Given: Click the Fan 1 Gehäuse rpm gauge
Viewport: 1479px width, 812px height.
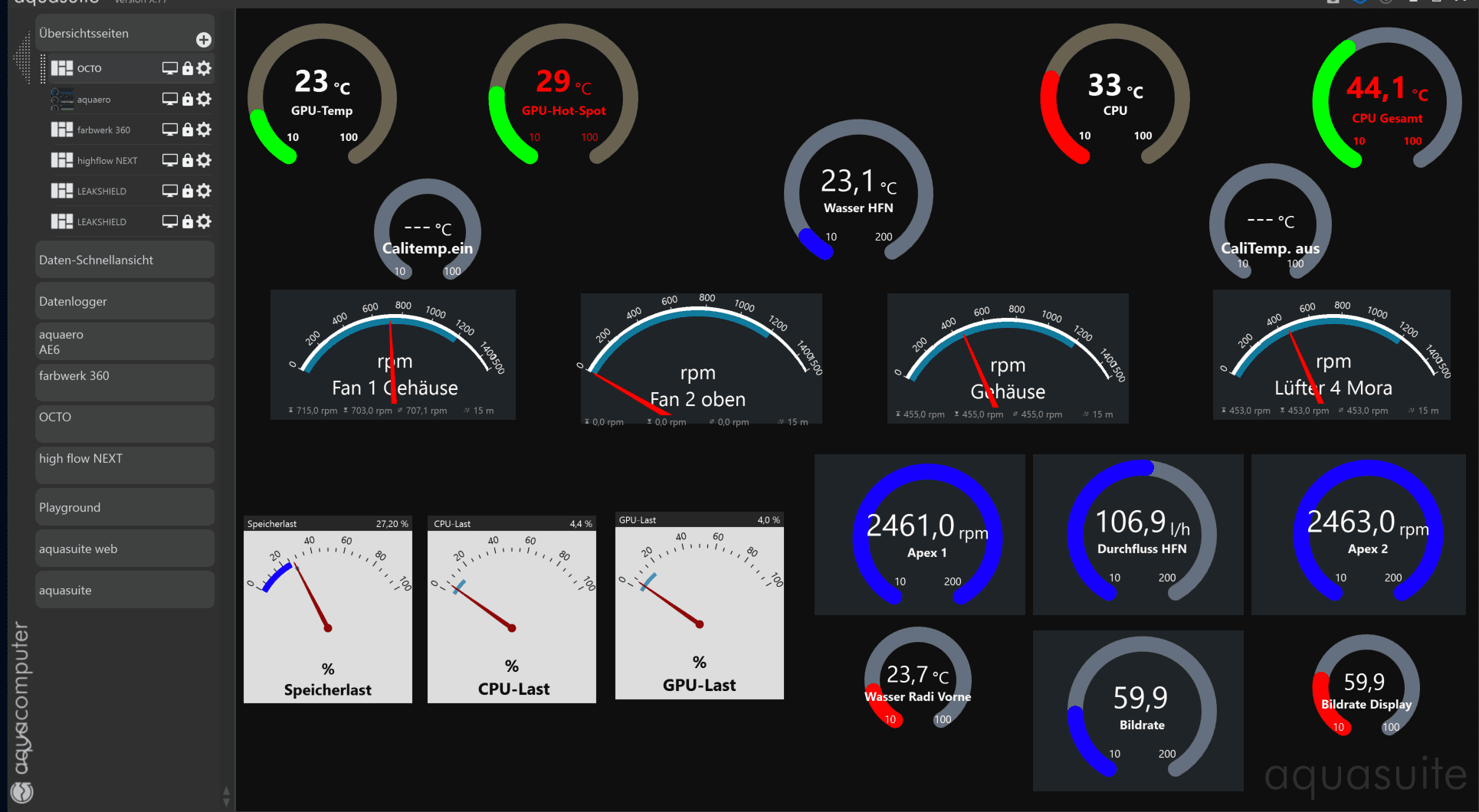Looking at the screenshot, I should 393,355.
